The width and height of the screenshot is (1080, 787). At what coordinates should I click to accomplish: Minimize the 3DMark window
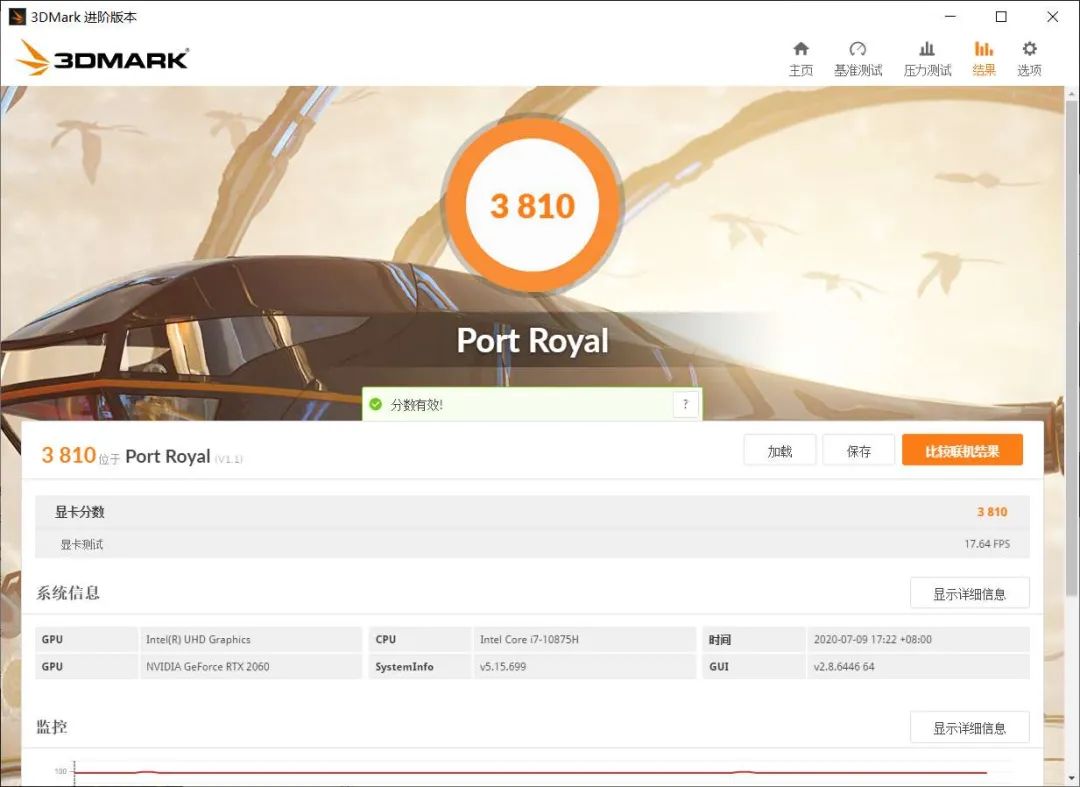(951, 17)
